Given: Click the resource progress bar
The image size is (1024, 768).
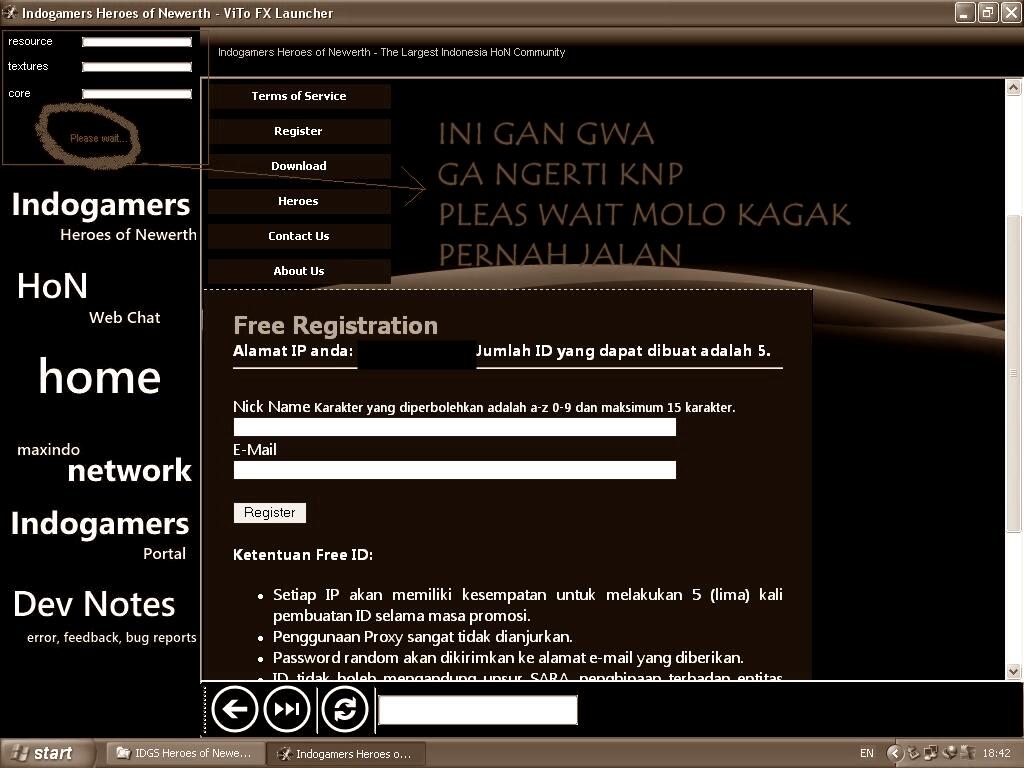Looking at the screenshot, I should [137, 42].
